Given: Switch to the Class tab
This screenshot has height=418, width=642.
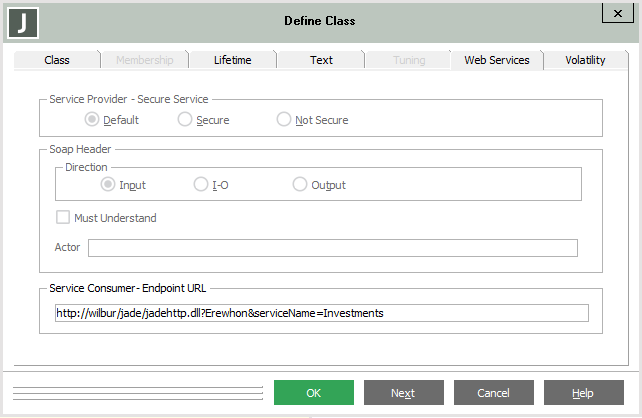Looking at the screenshot, I should 57,60.
